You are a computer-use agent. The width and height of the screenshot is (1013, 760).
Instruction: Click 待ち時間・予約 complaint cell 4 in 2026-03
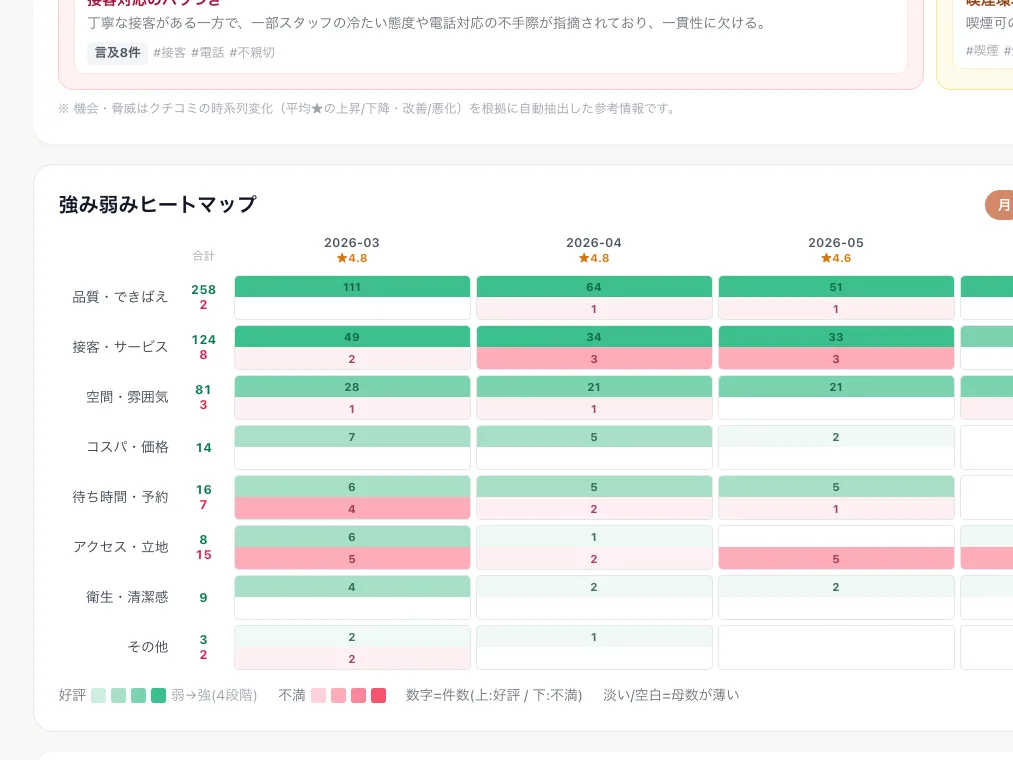pyautogui.click(x=352, y=509)
